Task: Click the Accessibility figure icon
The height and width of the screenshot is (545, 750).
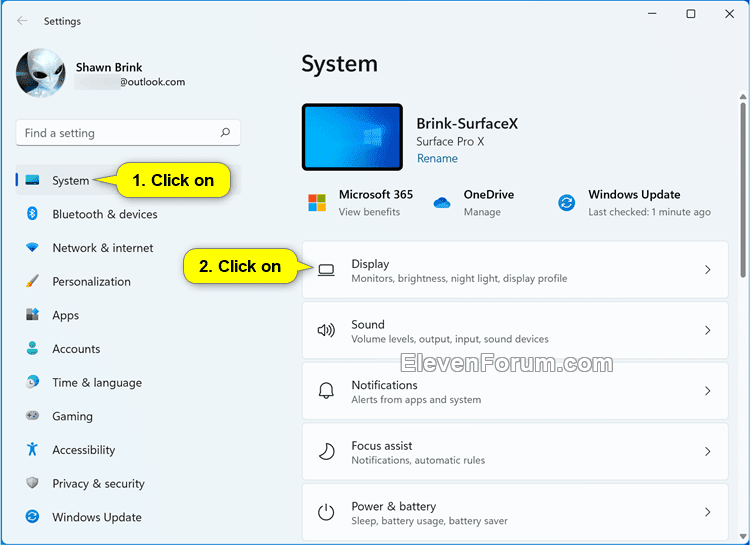Action: tap(32, 450)
